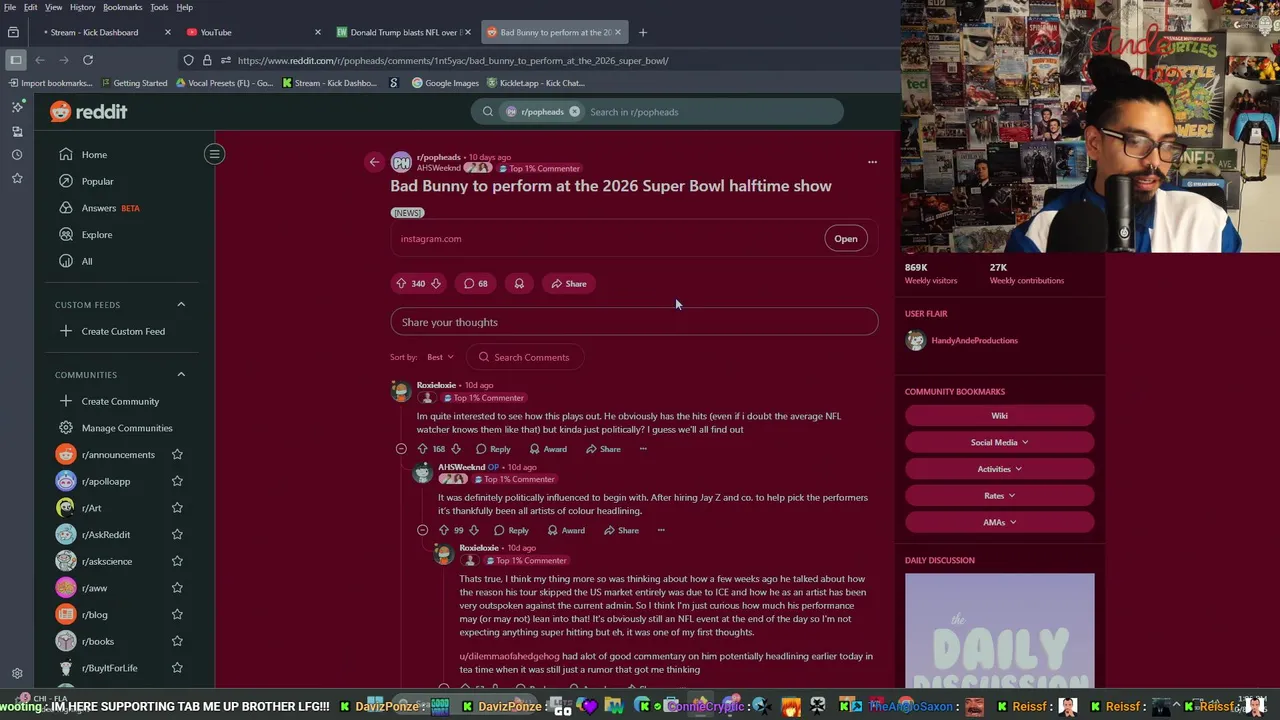Screen dimensions: 1280x720
Task: Downvote the Bad Bunny post
Action: pos(435,284)
